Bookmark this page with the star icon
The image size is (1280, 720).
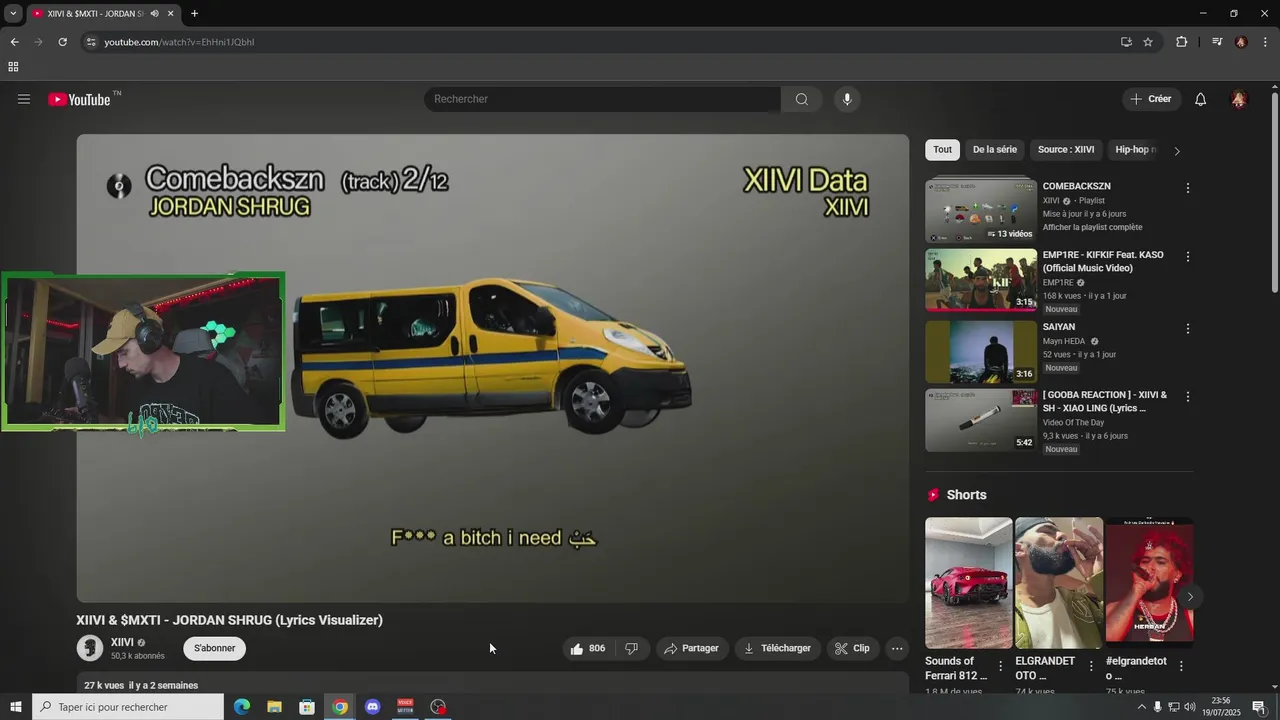[x=1148, y=42]
